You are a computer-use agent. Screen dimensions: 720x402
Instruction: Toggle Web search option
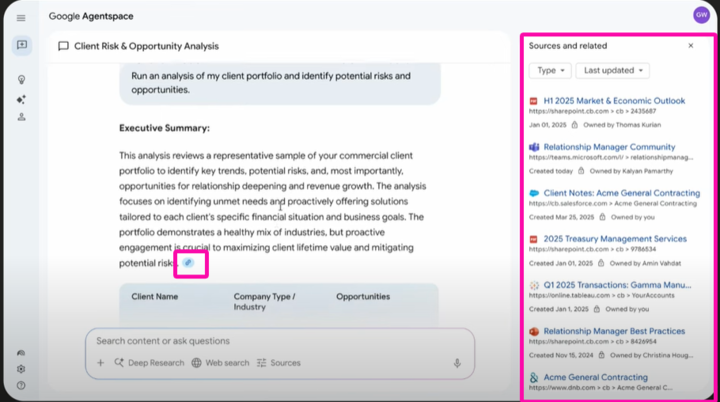(x=220, y=363)
